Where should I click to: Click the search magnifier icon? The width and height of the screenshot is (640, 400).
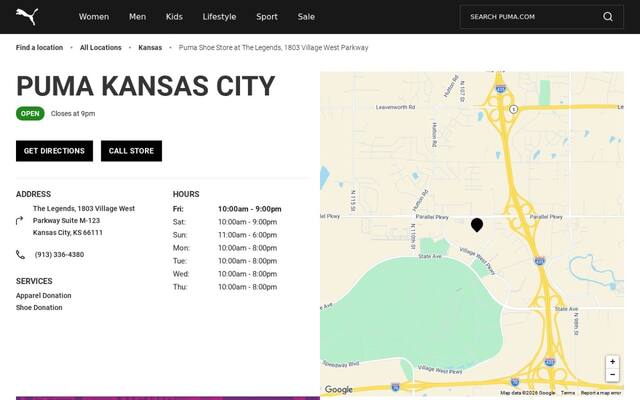click(x=608, y=17)
